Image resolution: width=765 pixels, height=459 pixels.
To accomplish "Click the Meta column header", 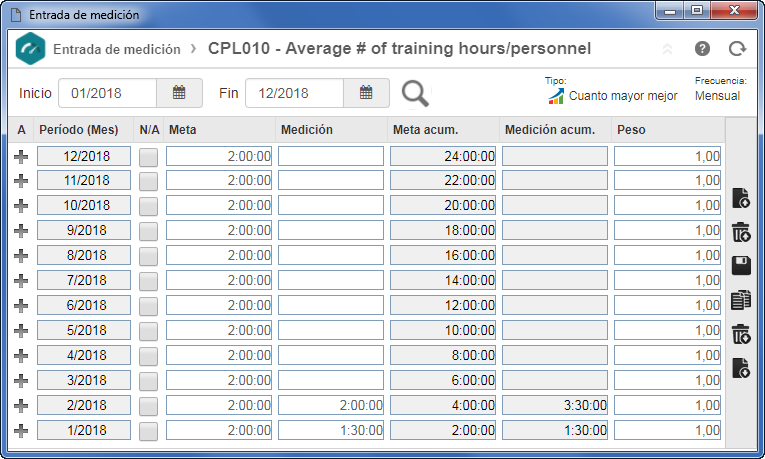I will pyautogui.click(x=182, y=130).
